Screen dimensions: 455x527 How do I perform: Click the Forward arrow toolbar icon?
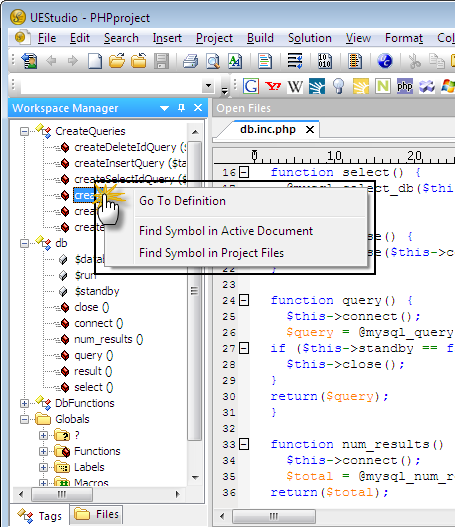point(73,61)
